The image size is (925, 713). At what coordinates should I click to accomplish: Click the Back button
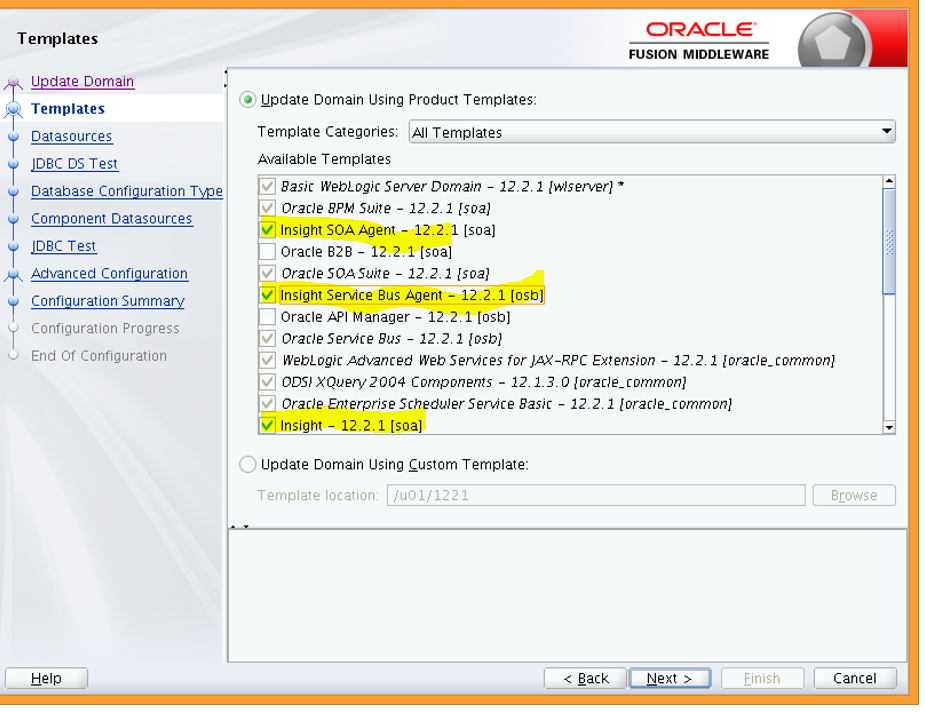[x=585, y=678]
